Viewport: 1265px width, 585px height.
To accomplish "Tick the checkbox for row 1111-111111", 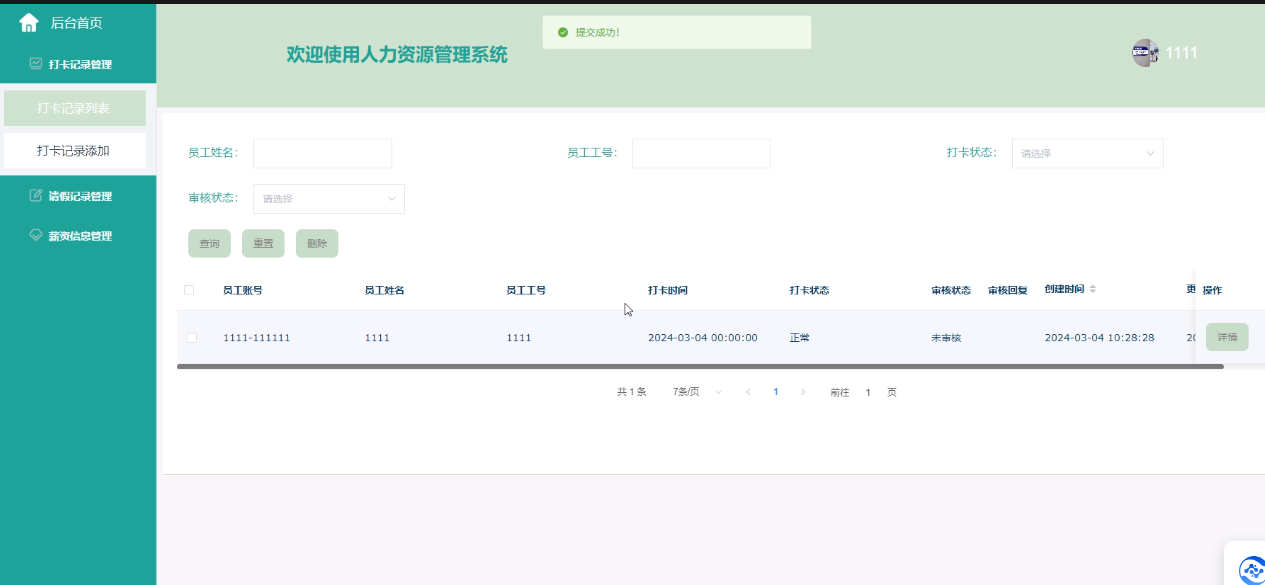I will pos(192,338).
